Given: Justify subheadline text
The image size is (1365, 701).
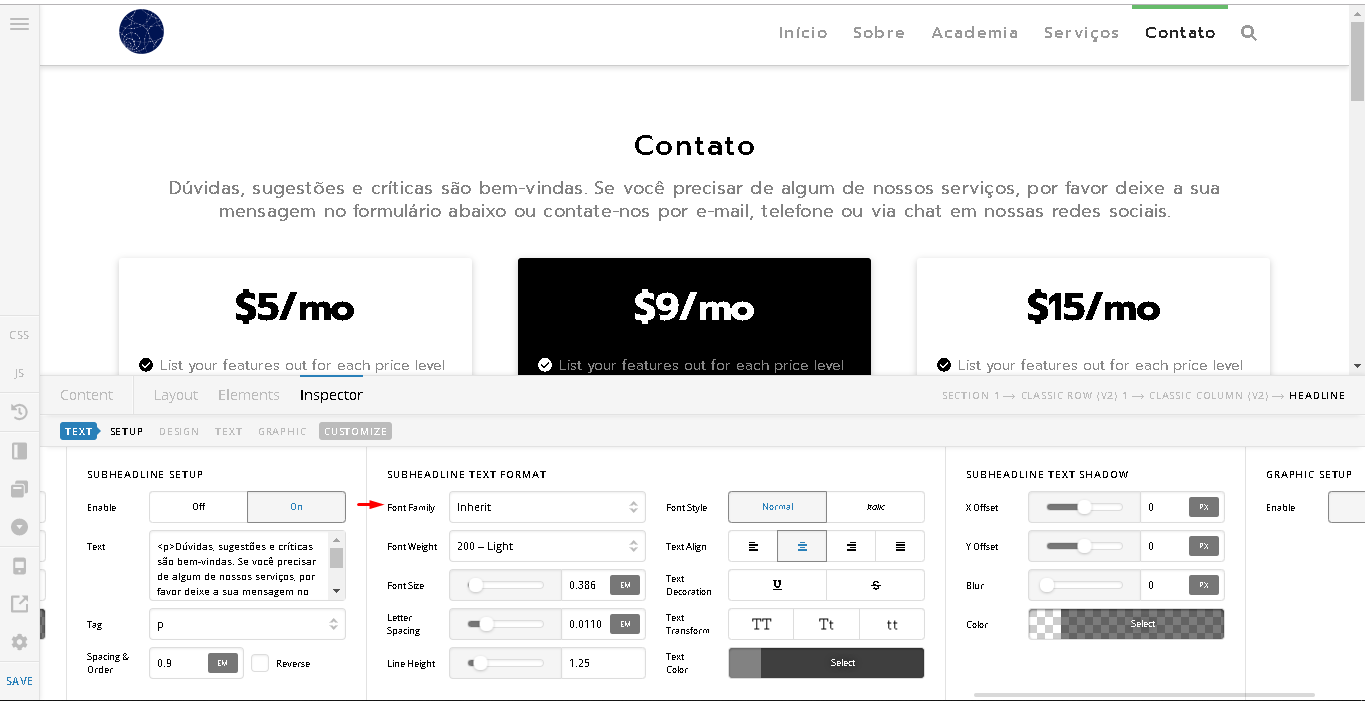Looking at the screenshot, I should pyautogui.click(x=900, y=546).
